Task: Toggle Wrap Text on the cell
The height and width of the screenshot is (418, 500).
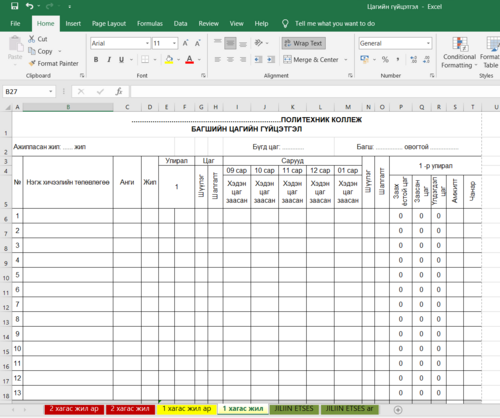Action: pos(304,43)
